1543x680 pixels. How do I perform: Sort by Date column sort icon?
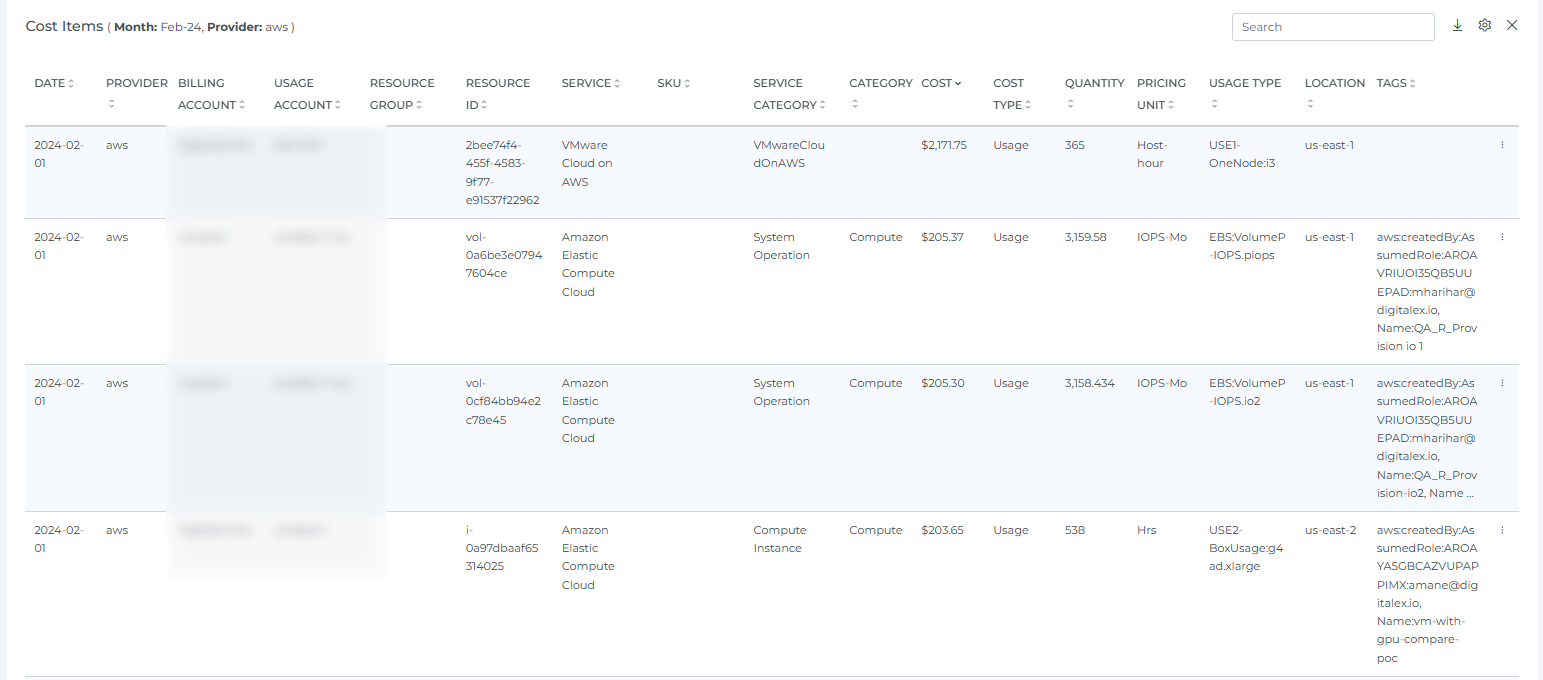(x=71, y=84)
